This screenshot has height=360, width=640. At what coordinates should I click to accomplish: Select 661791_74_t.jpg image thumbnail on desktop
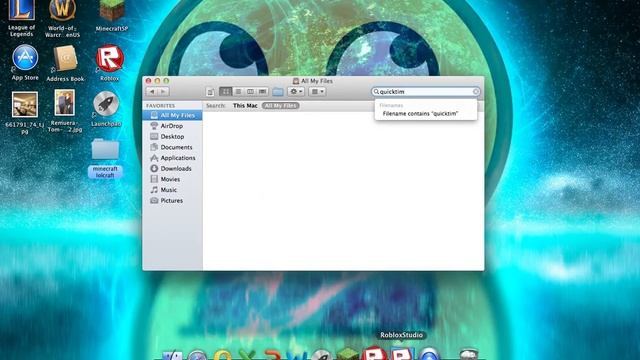(x=24, y=104)
